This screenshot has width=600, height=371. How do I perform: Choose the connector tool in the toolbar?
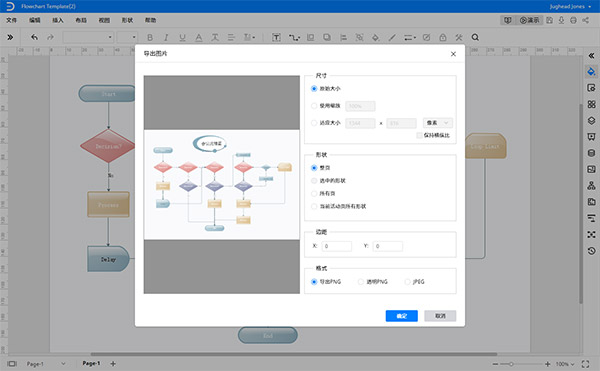tap(294, 37)
